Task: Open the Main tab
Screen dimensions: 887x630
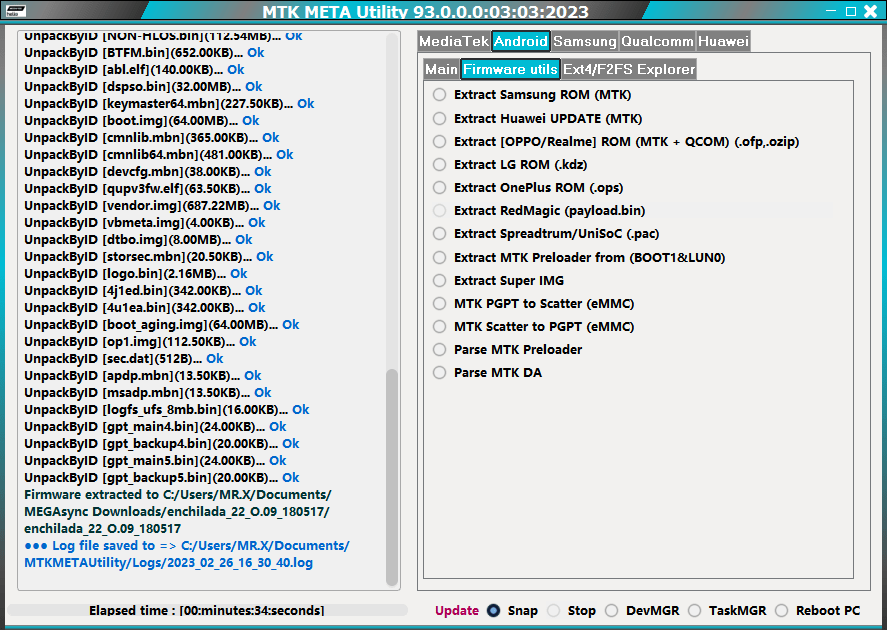Action: (441, 69)
